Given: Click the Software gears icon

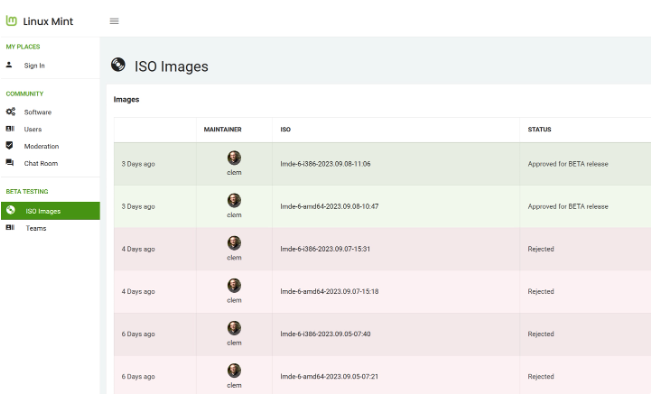Looking at the screenshot, I should point(10,112).
